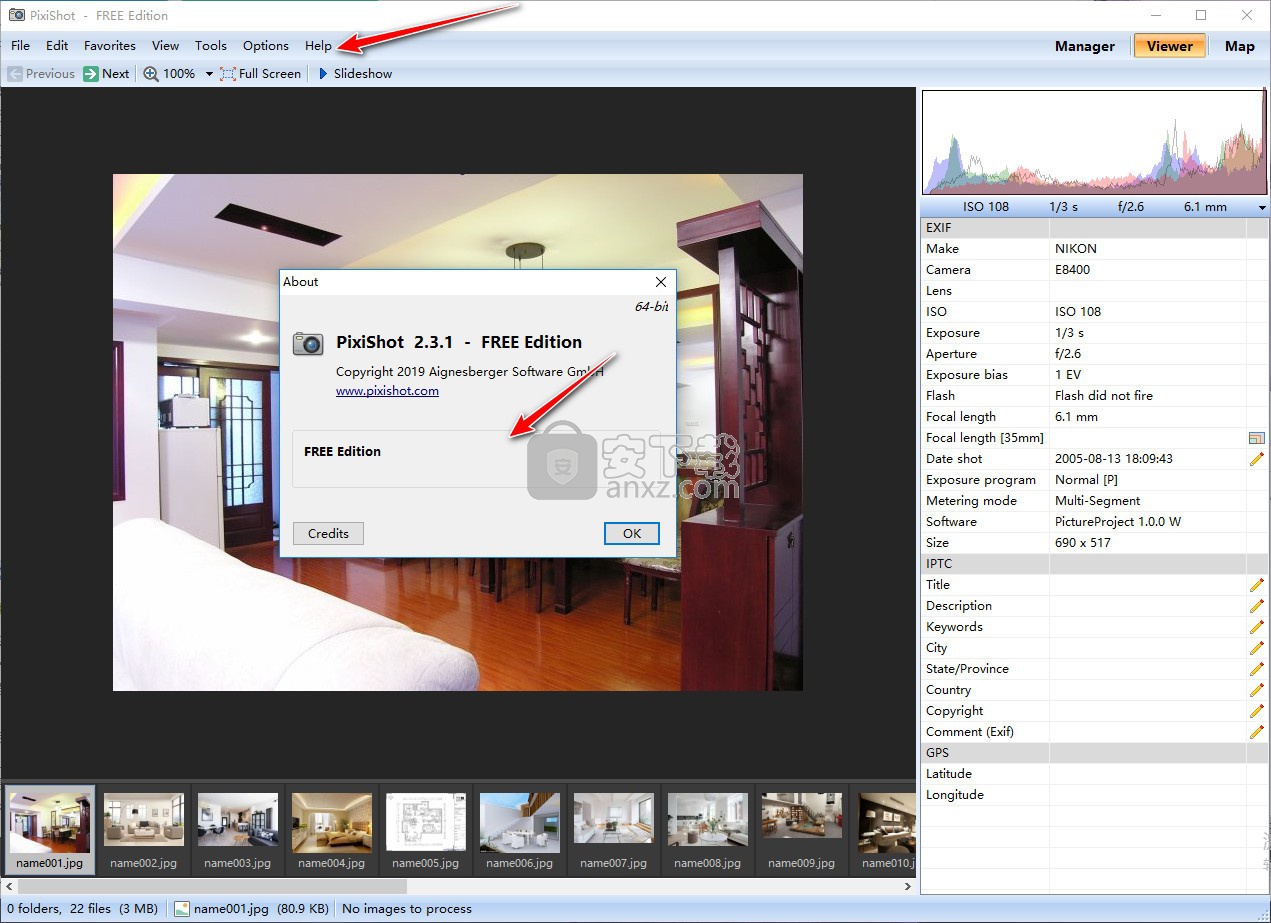Click the Software value PictureProject 1.0.0 W
The image size is (1271, 923).
[1118, 522]
